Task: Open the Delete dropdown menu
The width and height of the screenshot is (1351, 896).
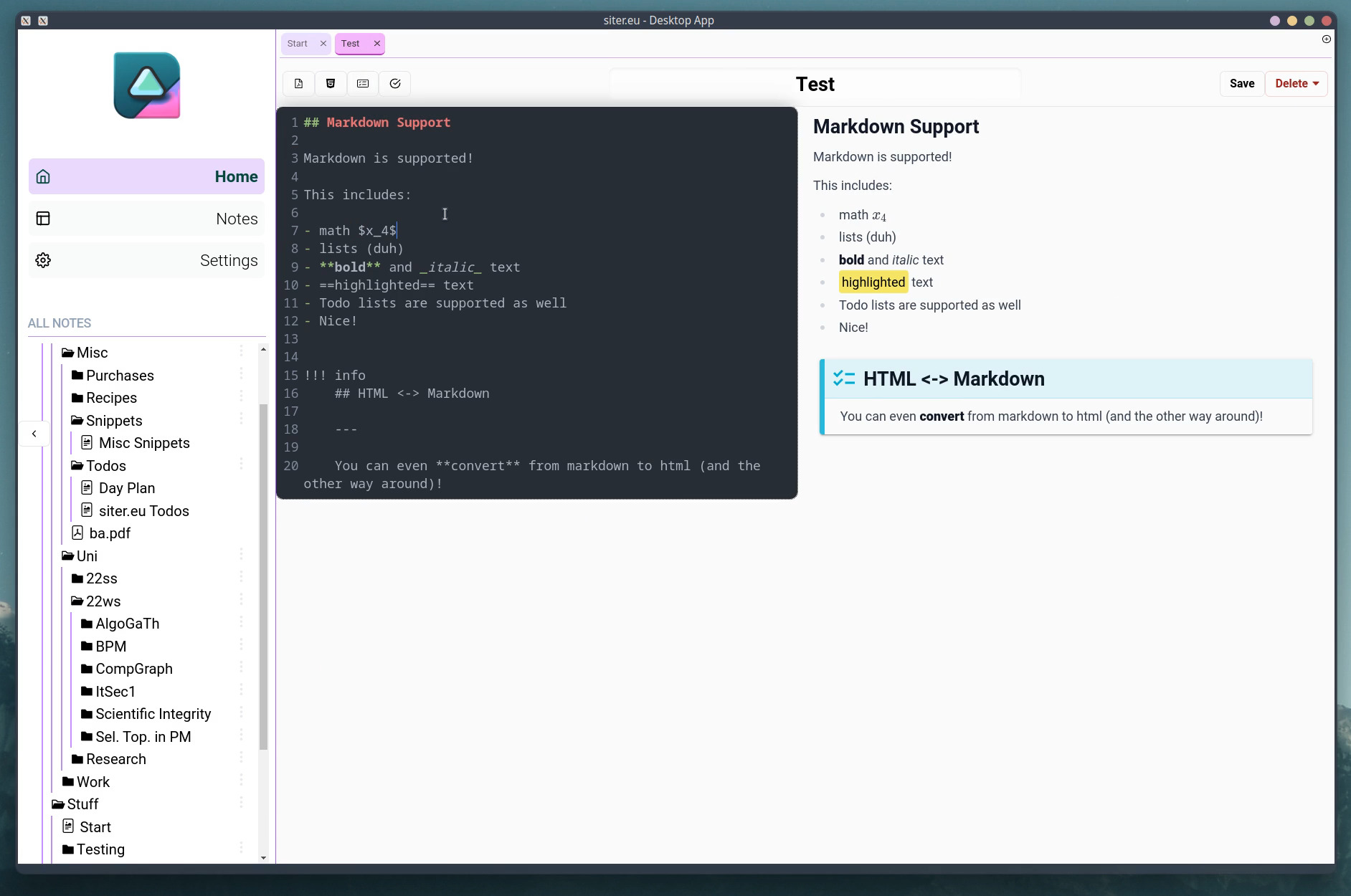Action: tap(1296, 83)
